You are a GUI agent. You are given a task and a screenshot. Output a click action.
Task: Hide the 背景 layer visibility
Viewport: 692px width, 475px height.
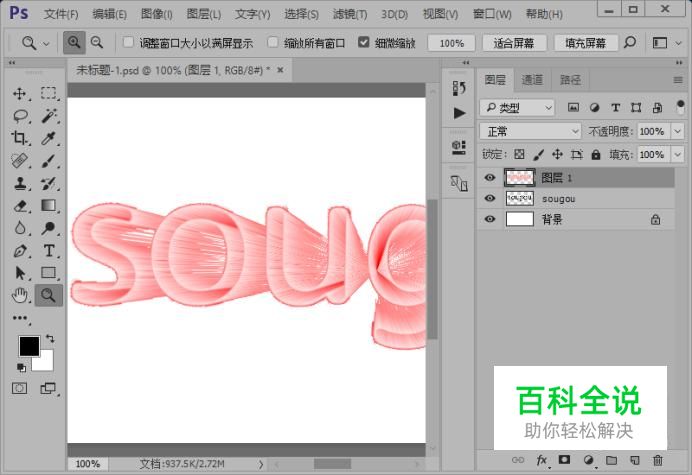click(490, 219)
